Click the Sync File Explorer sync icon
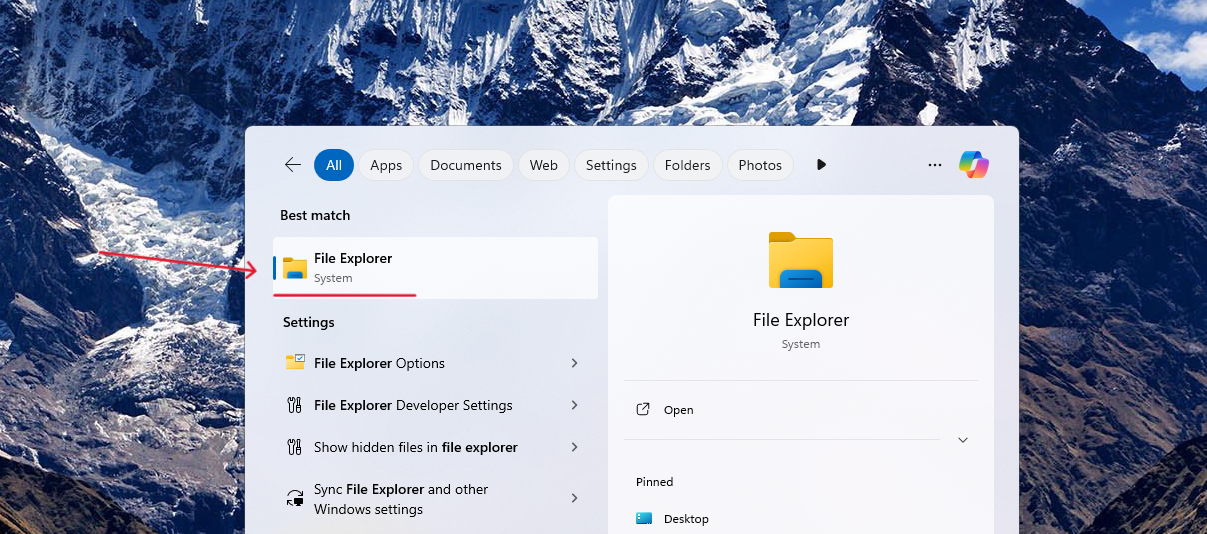The width and height of the screenshot is (1207, 534). (x=295, y=498)
